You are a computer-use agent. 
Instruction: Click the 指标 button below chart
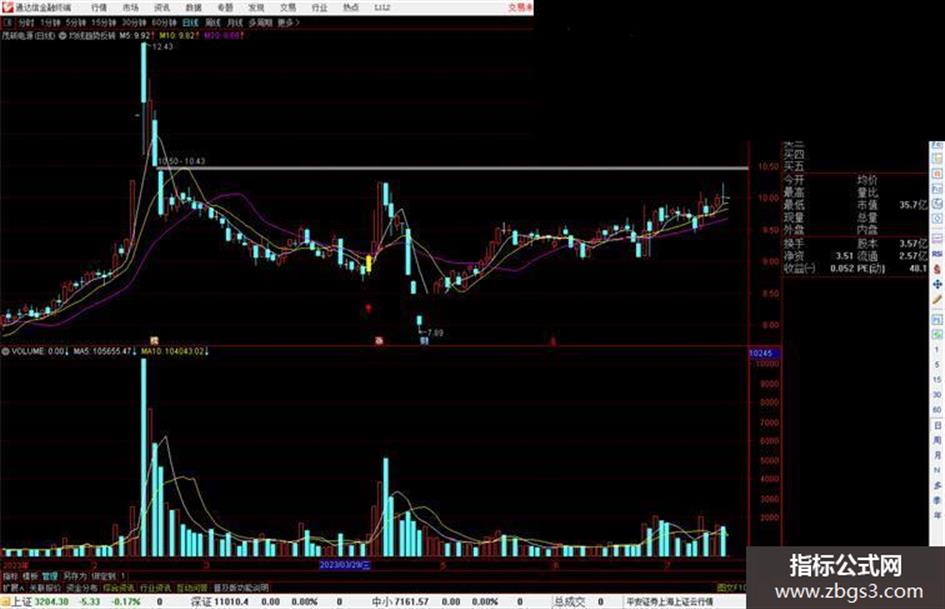point(10,576)
